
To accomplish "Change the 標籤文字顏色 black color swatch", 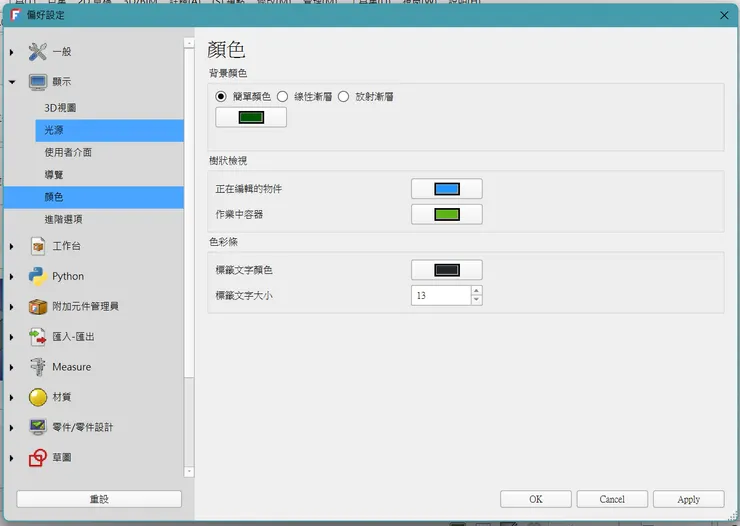I will [447, 270].
